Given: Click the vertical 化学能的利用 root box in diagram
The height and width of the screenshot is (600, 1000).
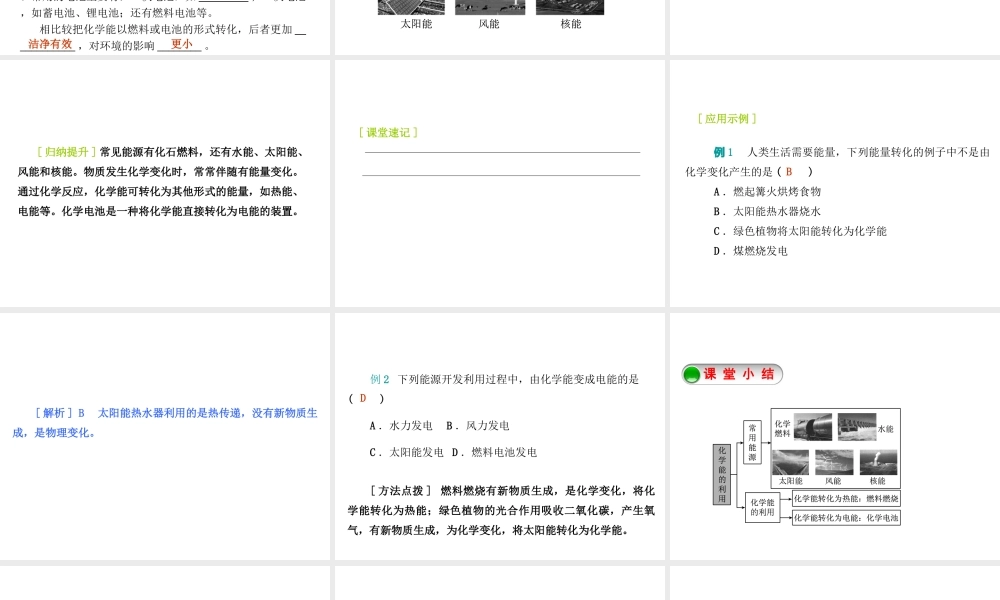Looking at the screenshot, I should click(x=722, y=475).
